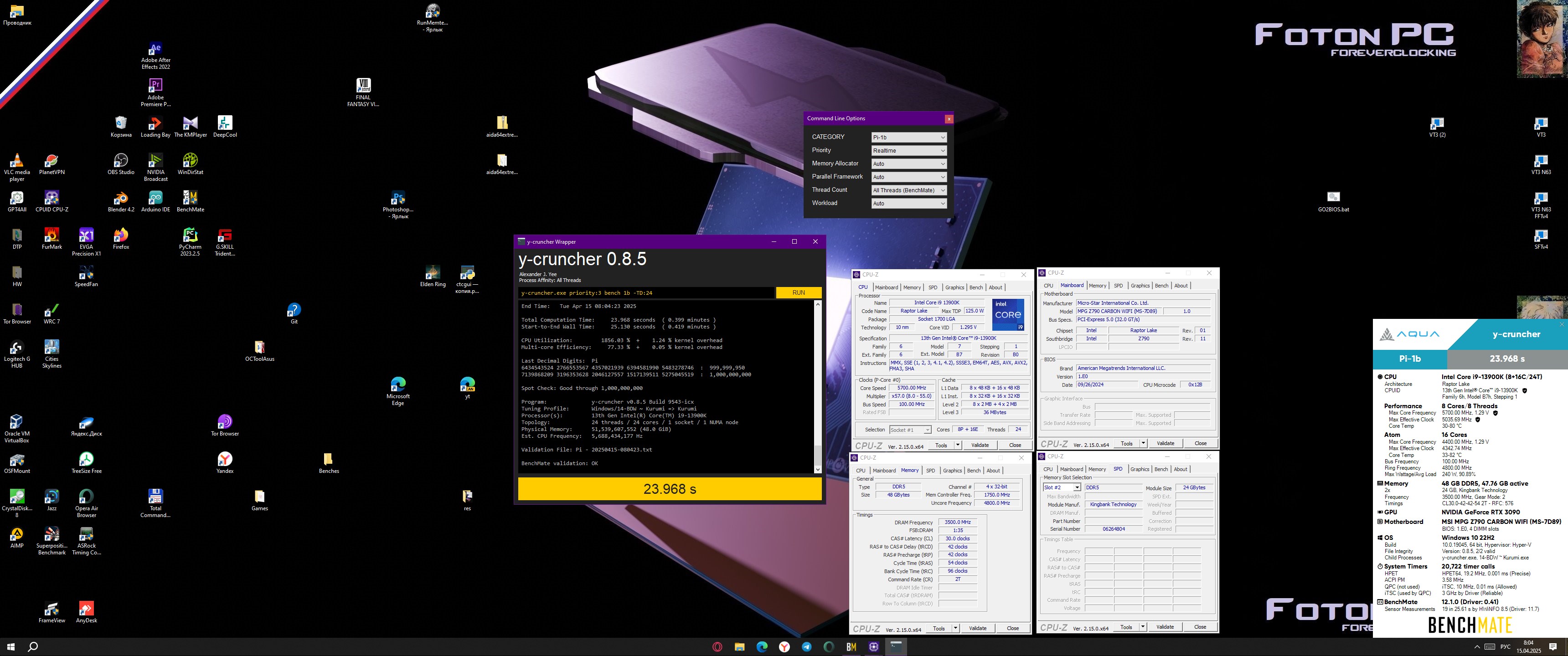This screenshot has width=1568, height=656.
Task: Click the 23.968 s result bar
Action: (x=670, y=489)
